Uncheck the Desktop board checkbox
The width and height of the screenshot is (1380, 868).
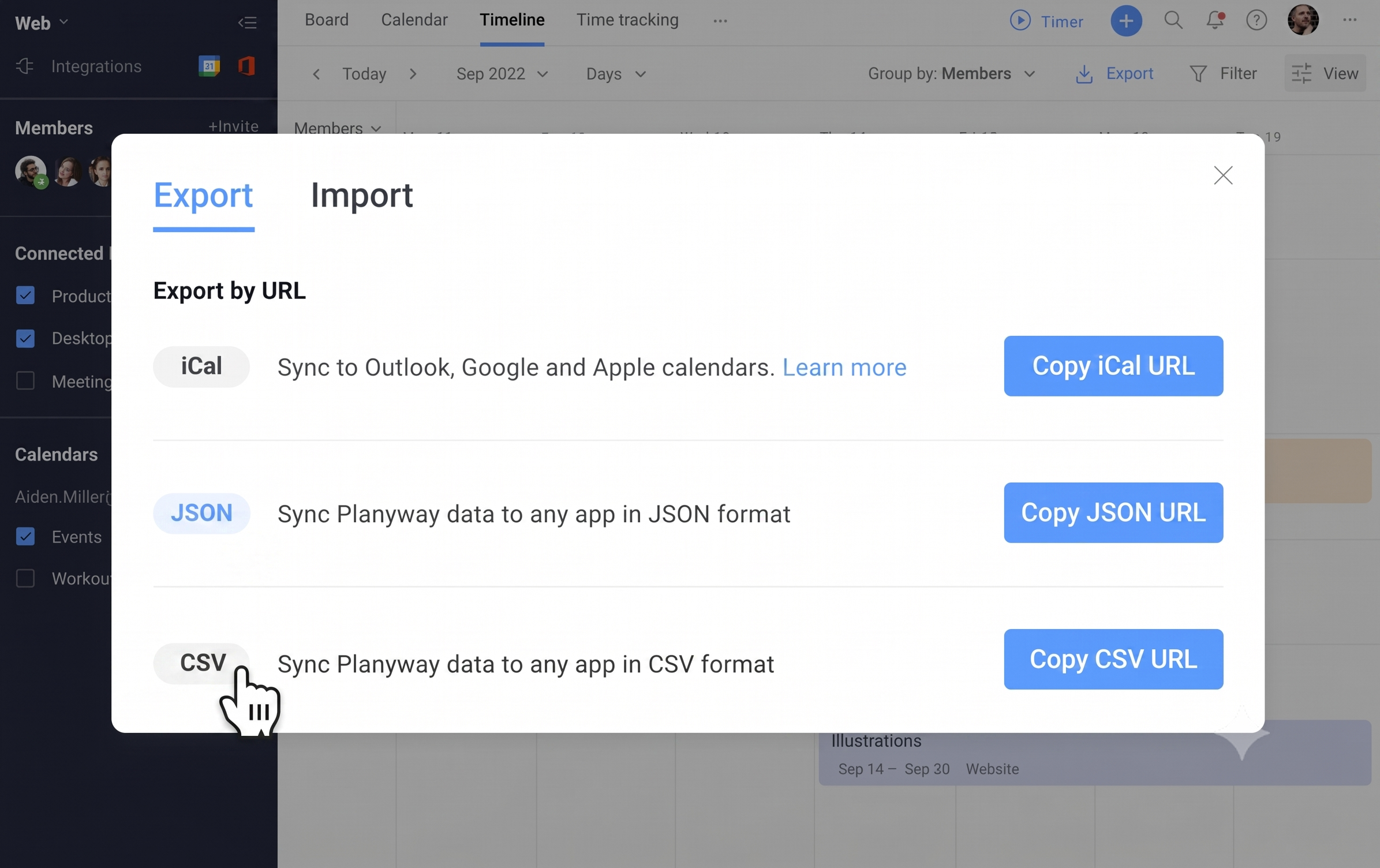25,338
